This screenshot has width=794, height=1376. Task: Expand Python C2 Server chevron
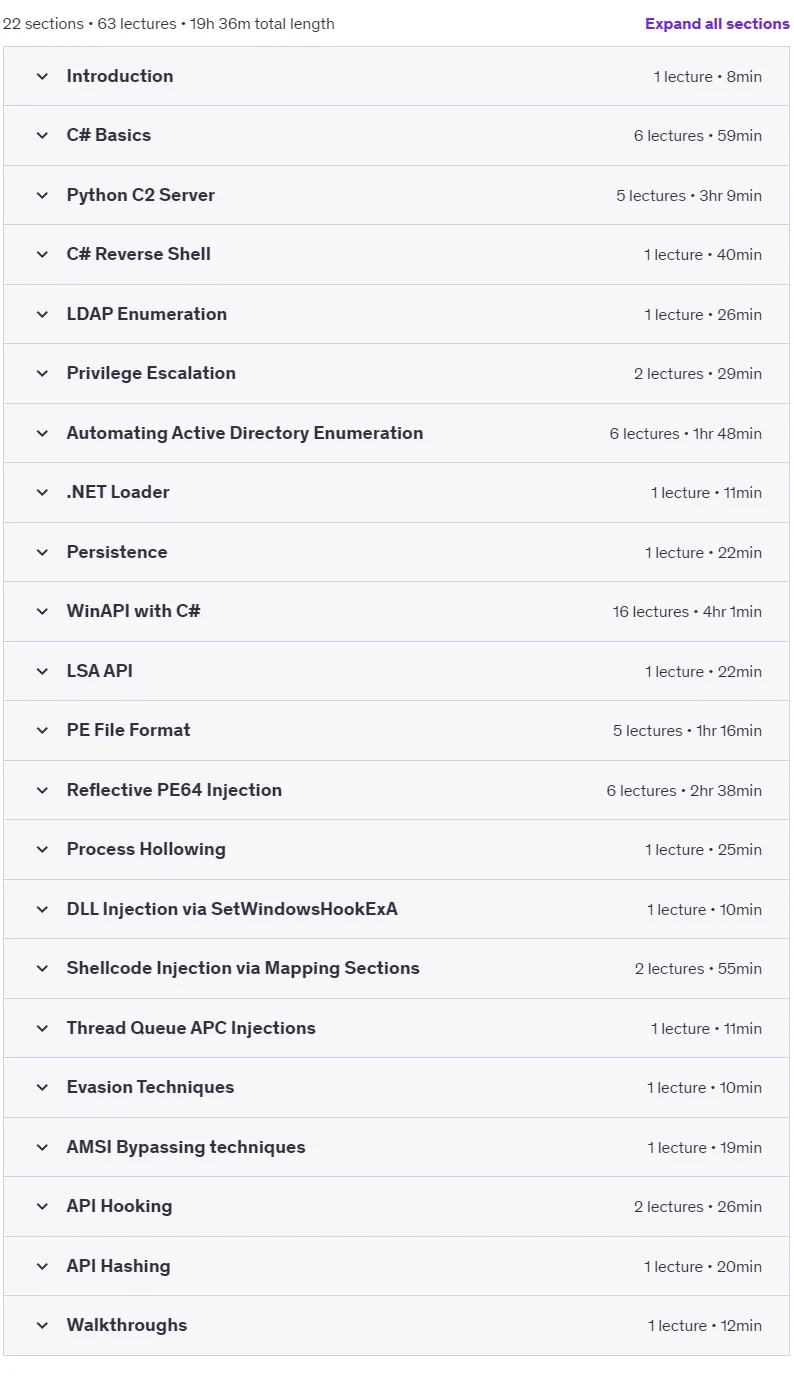point(42,195)
